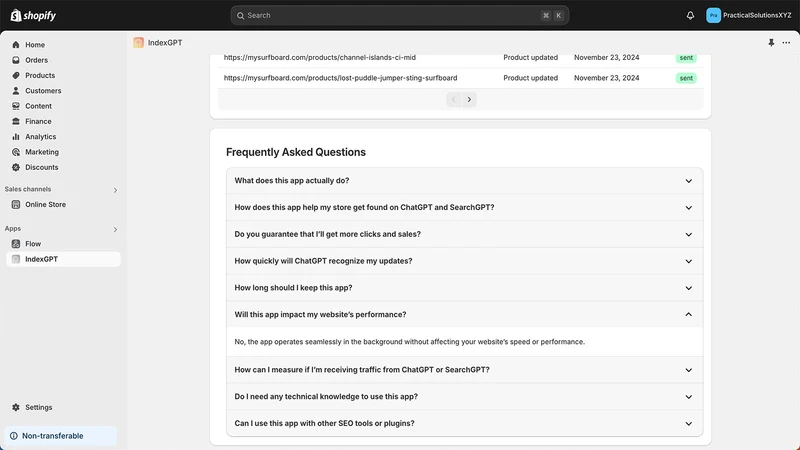Viewport: 800px width, 450px height.
Task: Pin the IndexGPT app
Action: pyautogui.click(x=771, y=42)
